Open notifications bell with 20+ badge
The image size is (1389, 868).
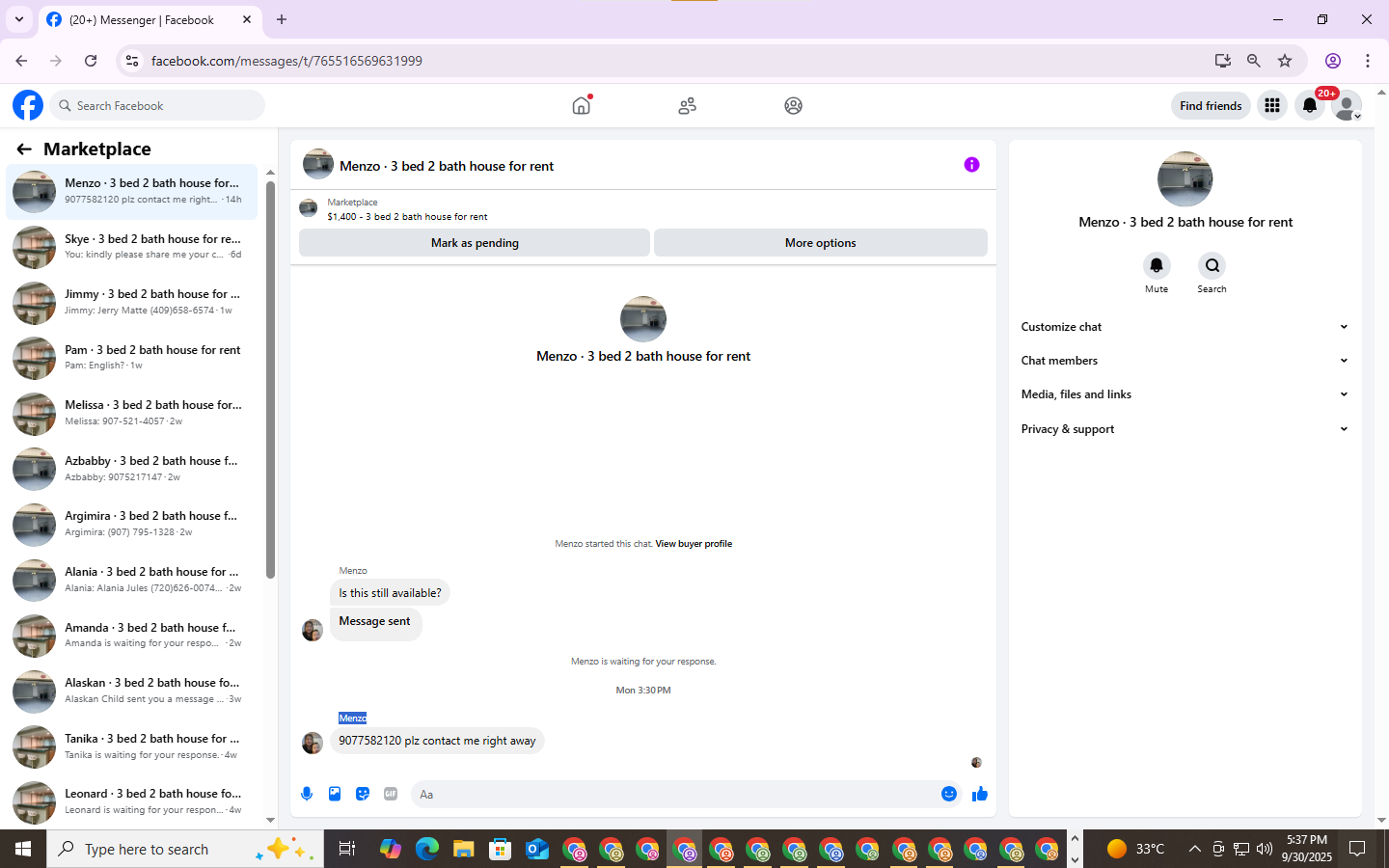tap(1310, 106)
